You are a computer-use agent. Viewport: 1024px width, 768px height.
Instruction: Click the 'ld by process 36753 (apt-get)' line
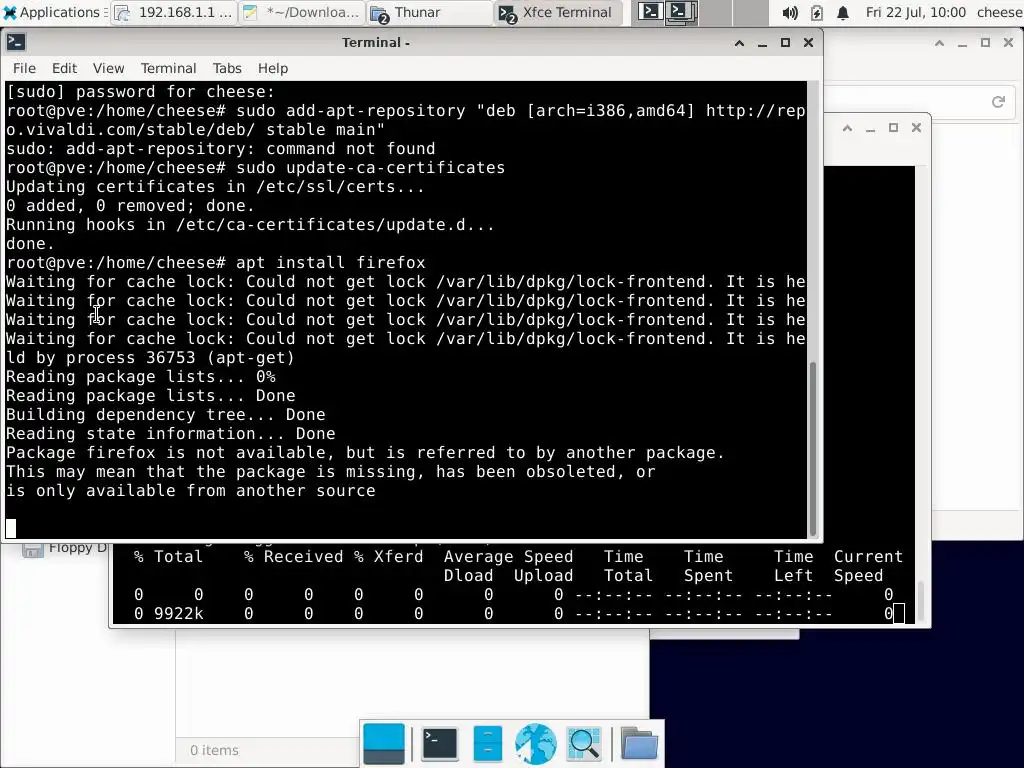tap(150, 358)
